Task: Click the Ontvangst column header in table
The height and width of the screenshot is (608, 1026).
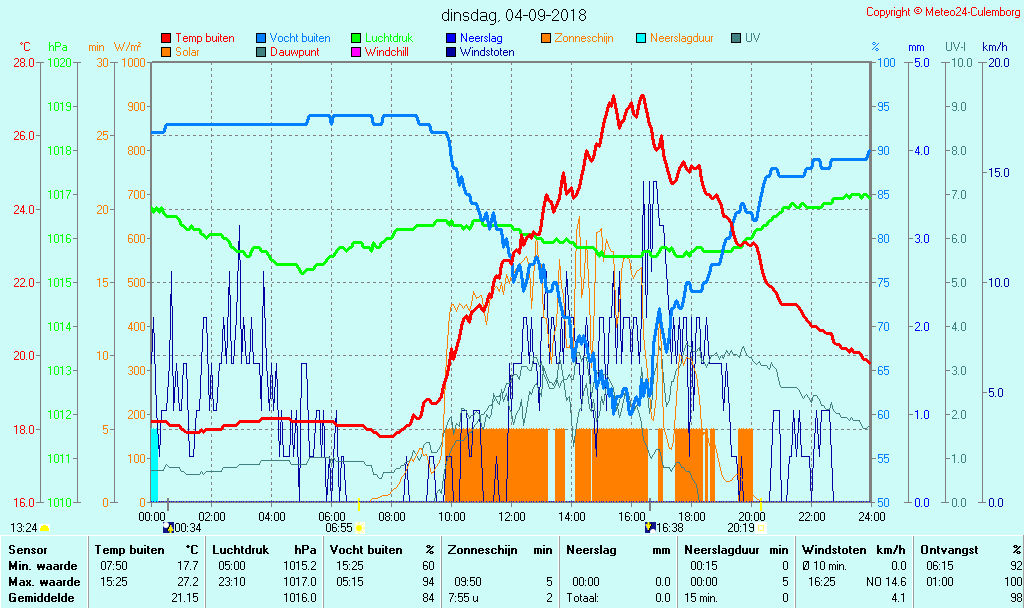Action: point(945,550)
